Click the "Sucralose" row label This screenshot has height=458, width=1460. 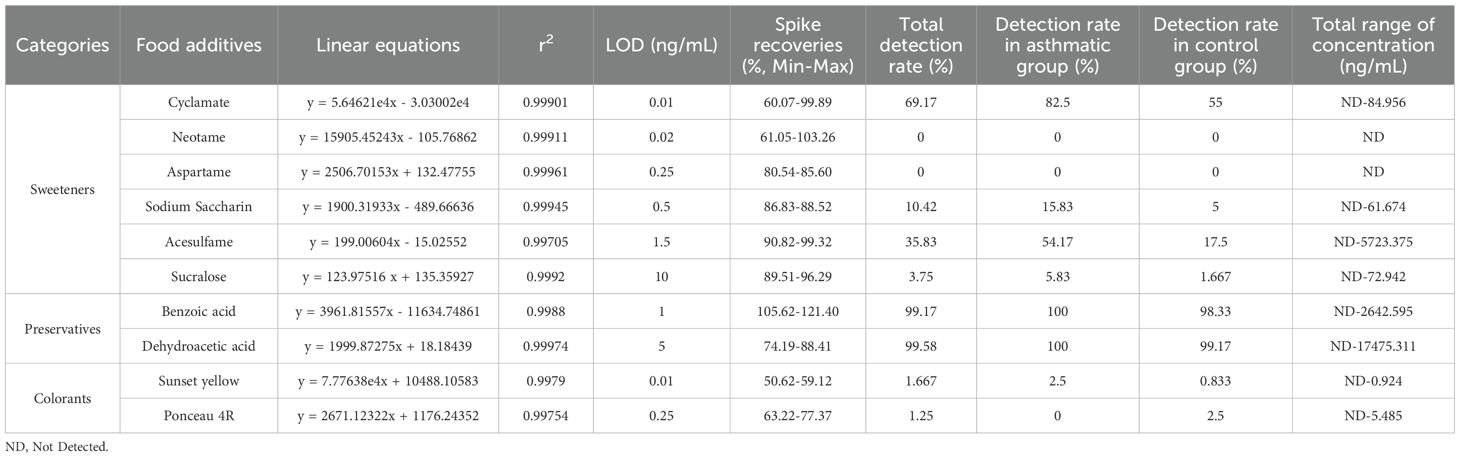199,275
